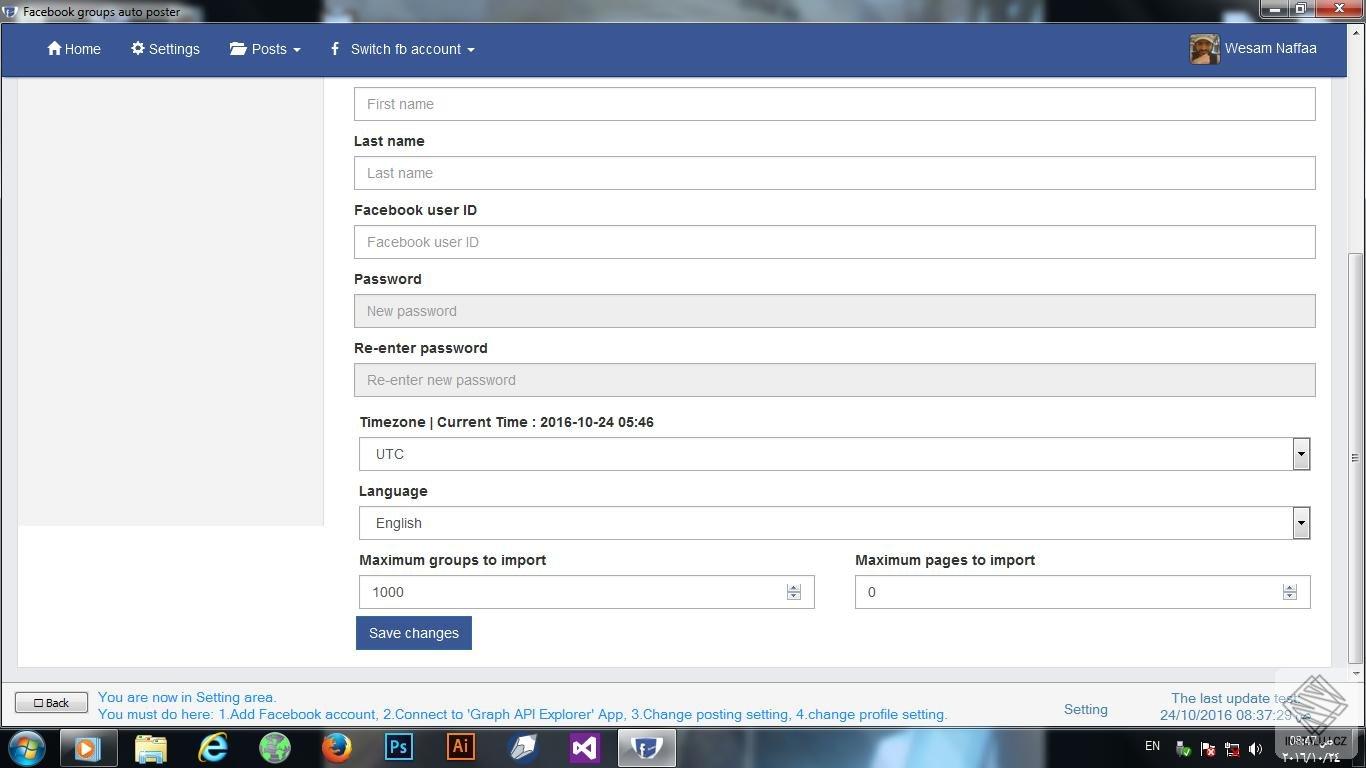Open the Timezone dropdown showing UTC
Viewport: 1366px width, 768px height.
click(834, 454)
